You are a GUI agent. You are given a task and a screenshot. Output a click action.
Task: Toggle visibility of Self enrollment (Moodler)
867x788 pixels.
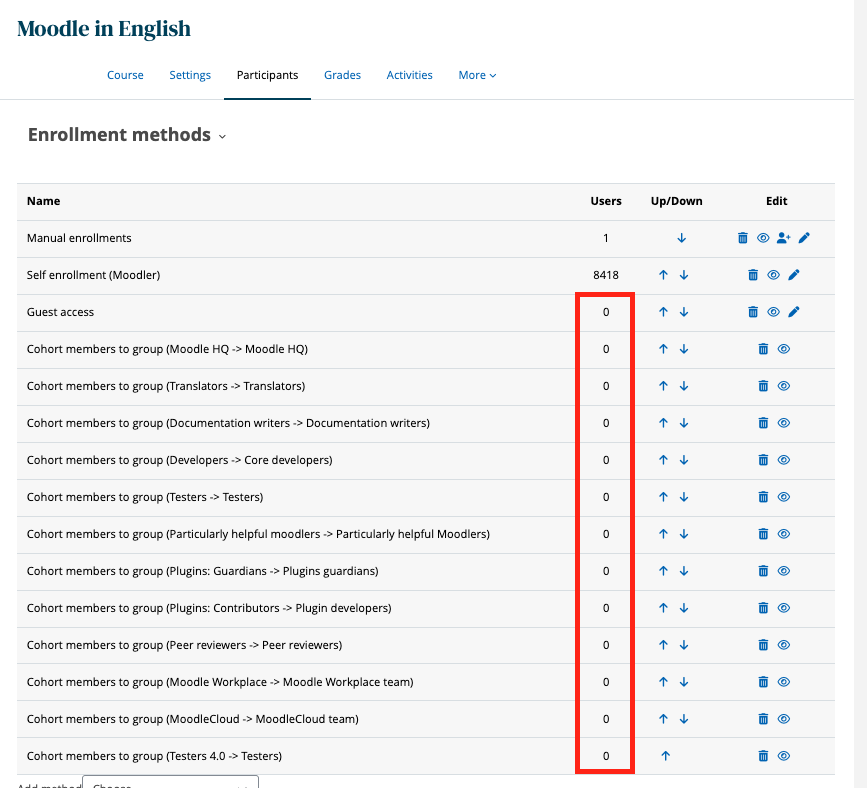774,275
